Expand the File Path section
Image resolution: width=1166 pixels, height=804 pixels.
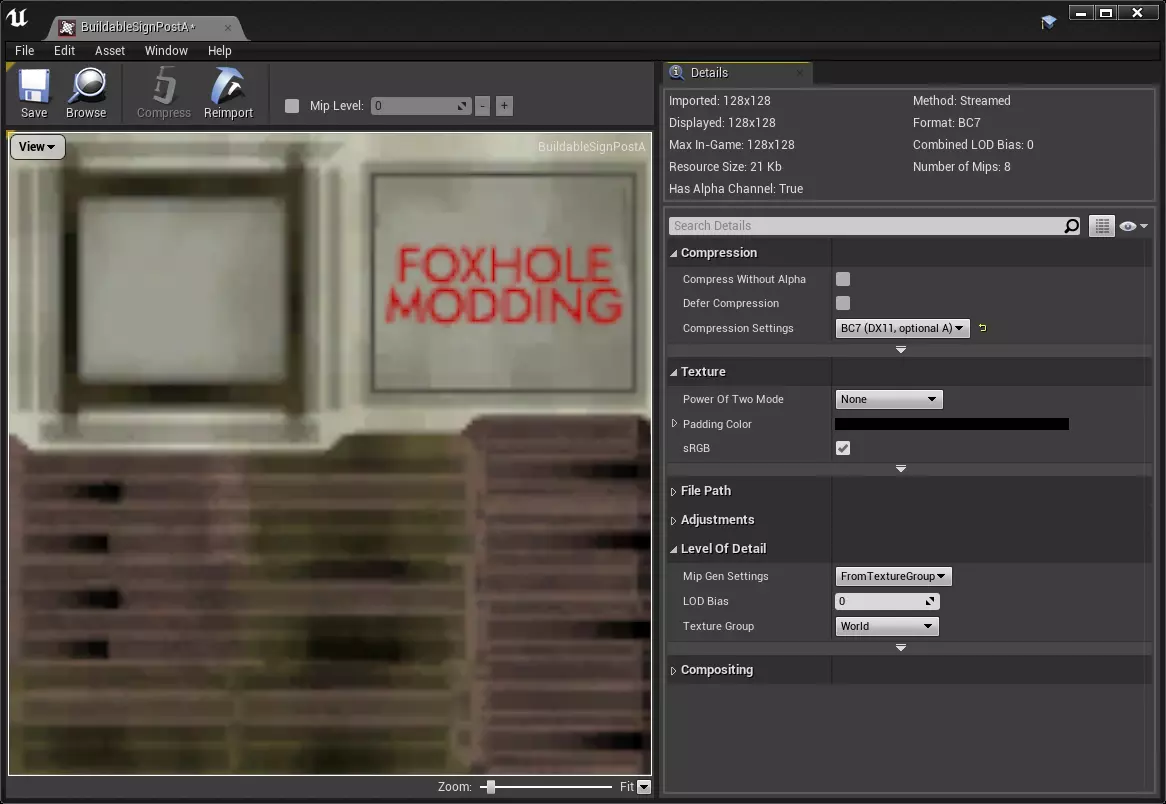[705, 491]
